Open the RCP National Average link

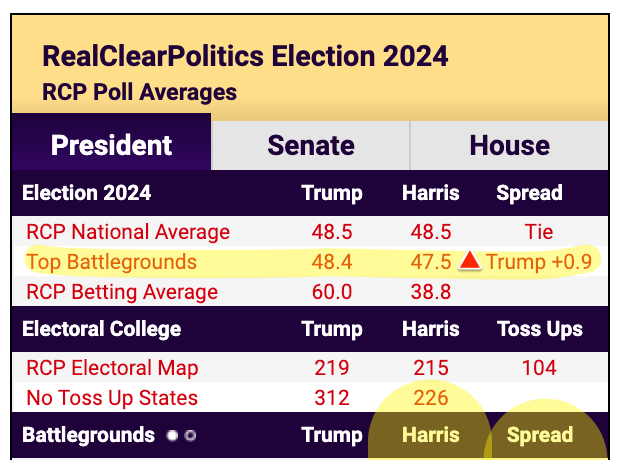tap(128, 232)
